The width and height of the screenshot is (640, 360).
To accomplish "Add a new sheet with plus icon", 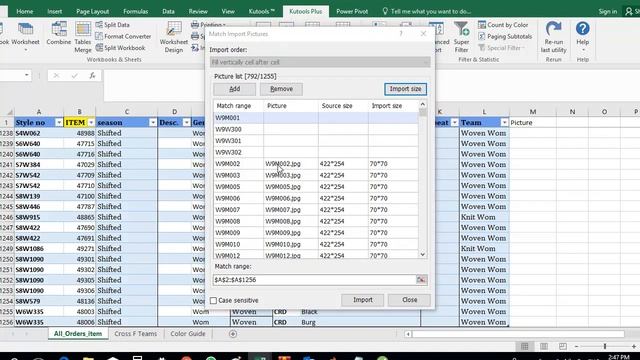I will click(233, 334).
